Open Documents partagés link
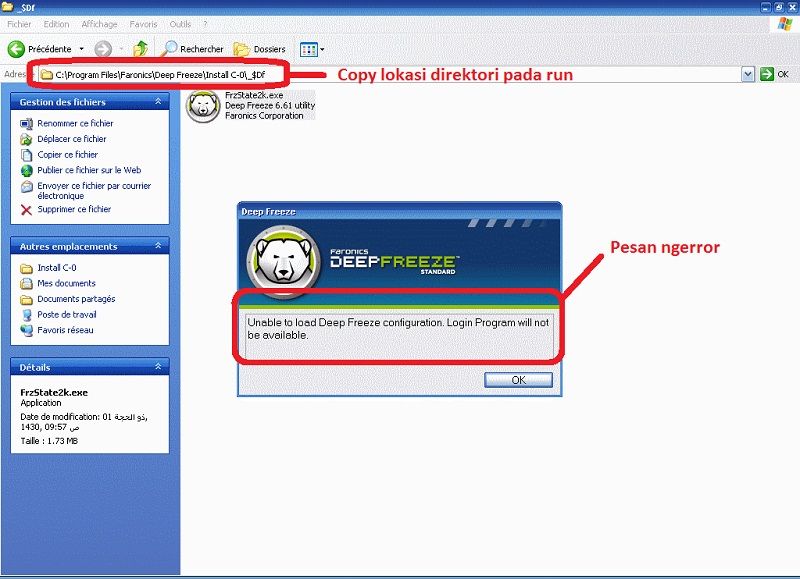 point(76,299)
